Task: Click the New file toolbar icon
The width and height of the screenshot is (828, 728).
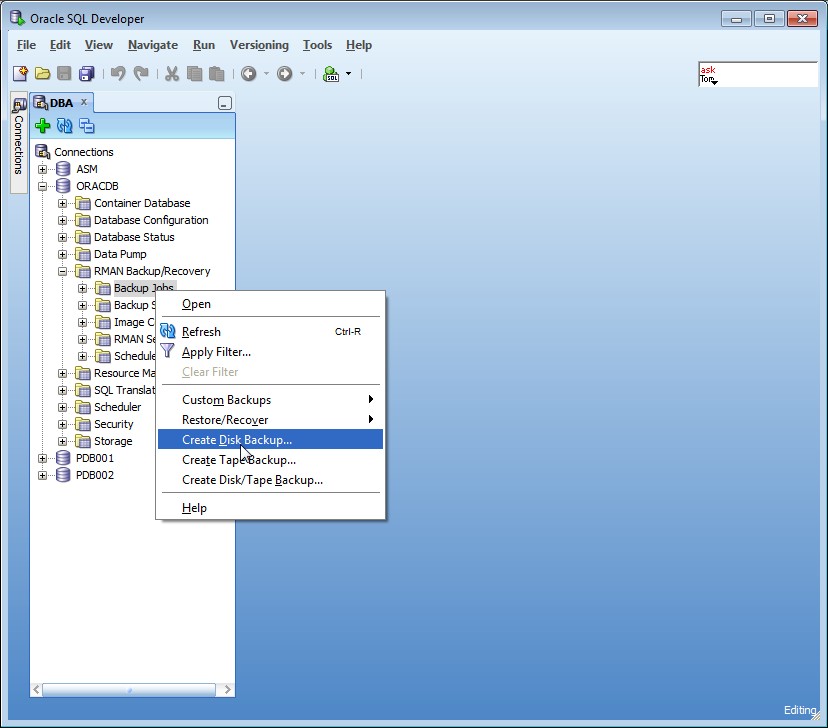Action: tap(20, 73)
